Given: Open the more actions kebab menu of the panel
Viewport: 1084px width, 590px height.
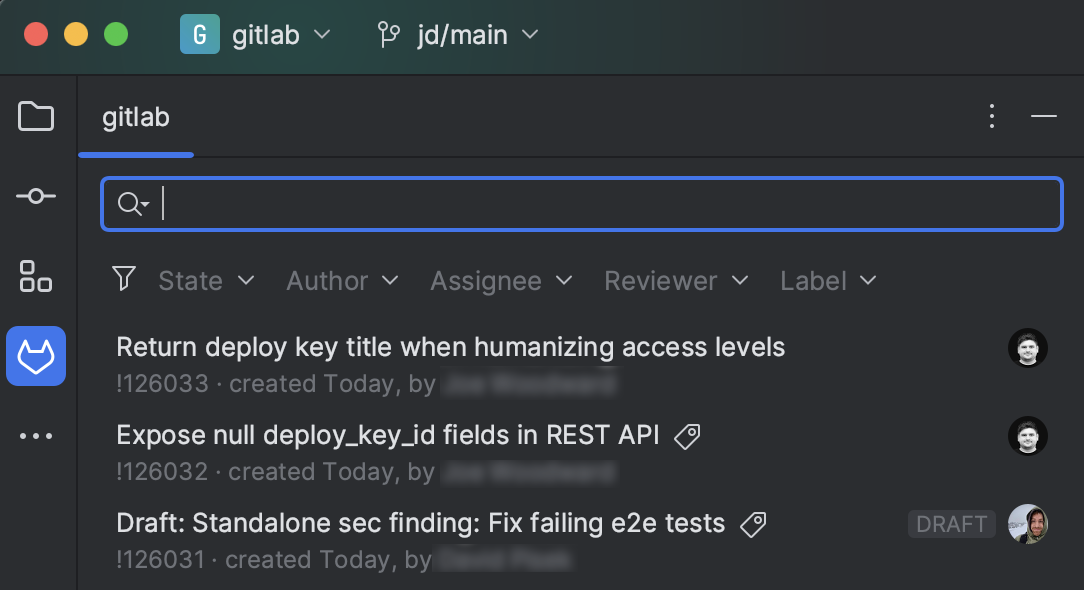Looking at the screenshot, I should click(991, 116).
